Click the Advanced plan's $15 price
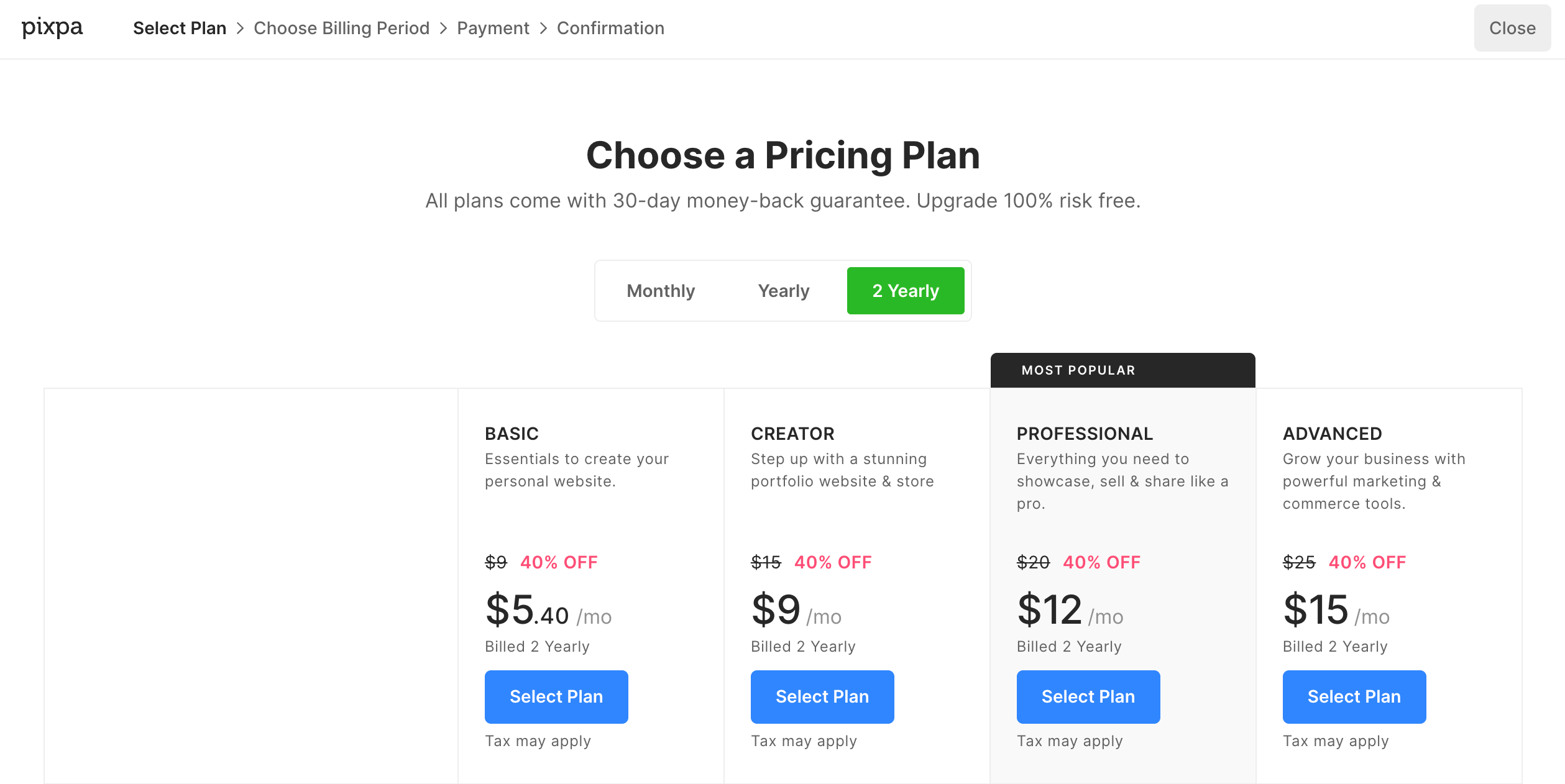 coord(1316,610)
